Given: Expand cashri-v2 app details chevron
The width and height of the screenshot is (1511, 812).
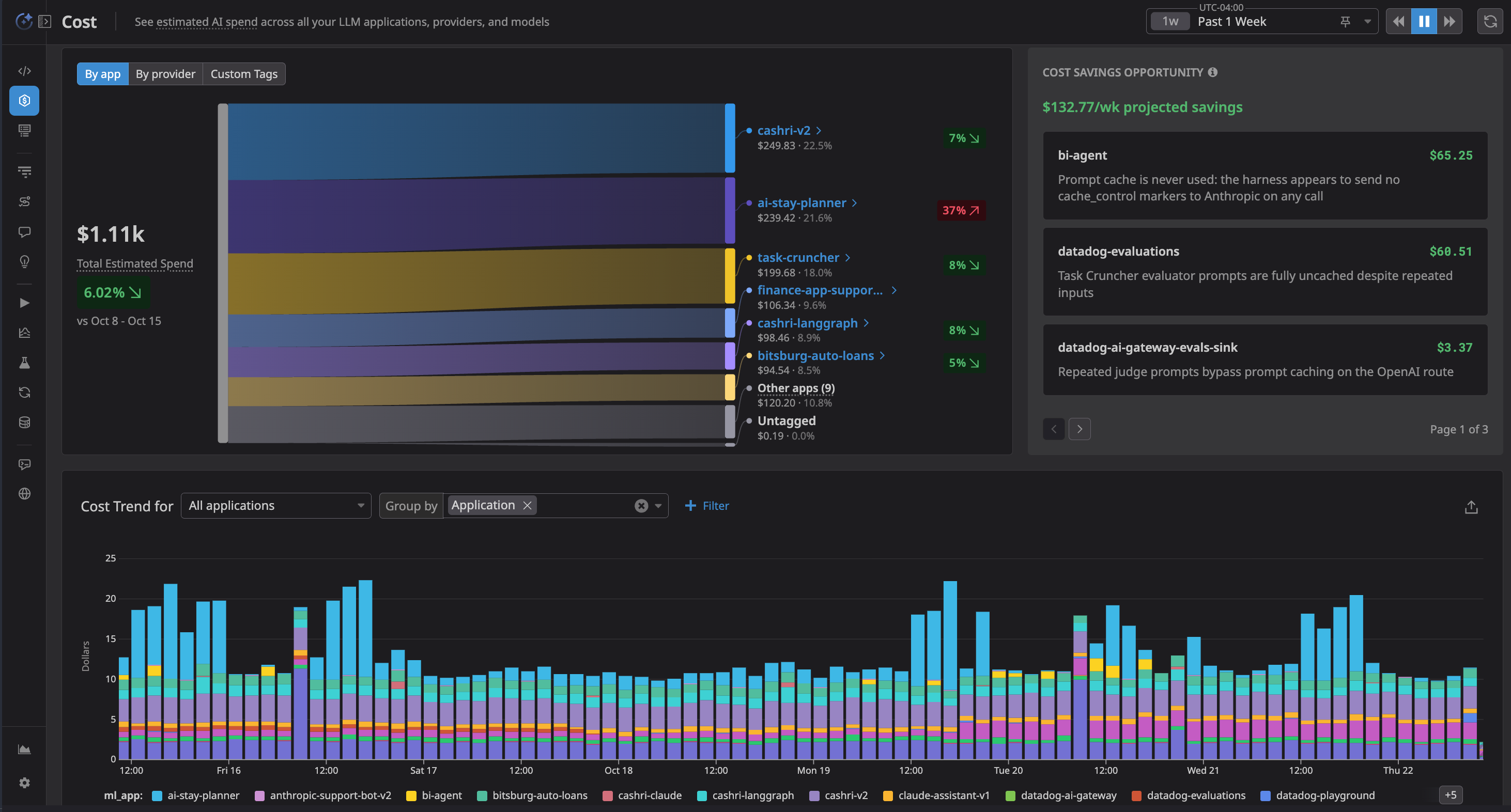Looking at the screenshot, I should coord(818,130).
